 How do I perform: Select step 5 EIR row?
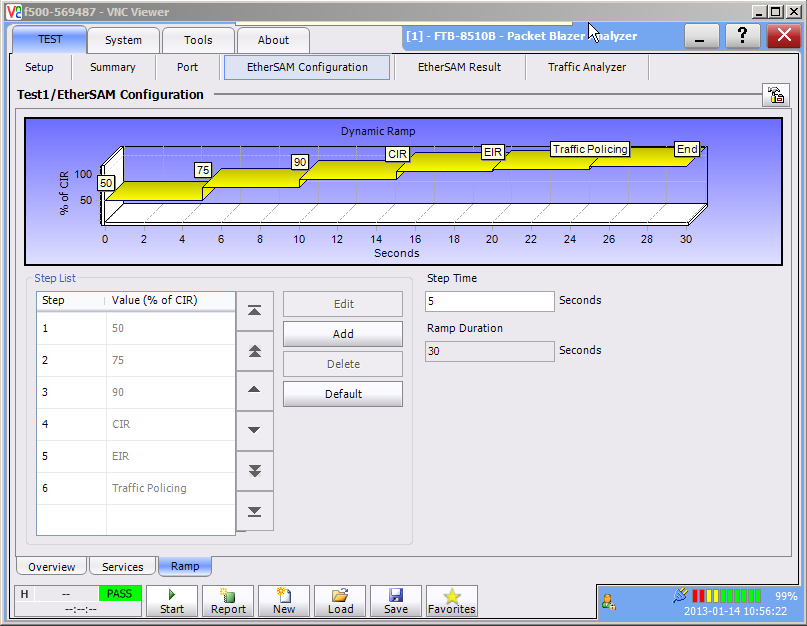pyautogui.click(x=136, y=456)
